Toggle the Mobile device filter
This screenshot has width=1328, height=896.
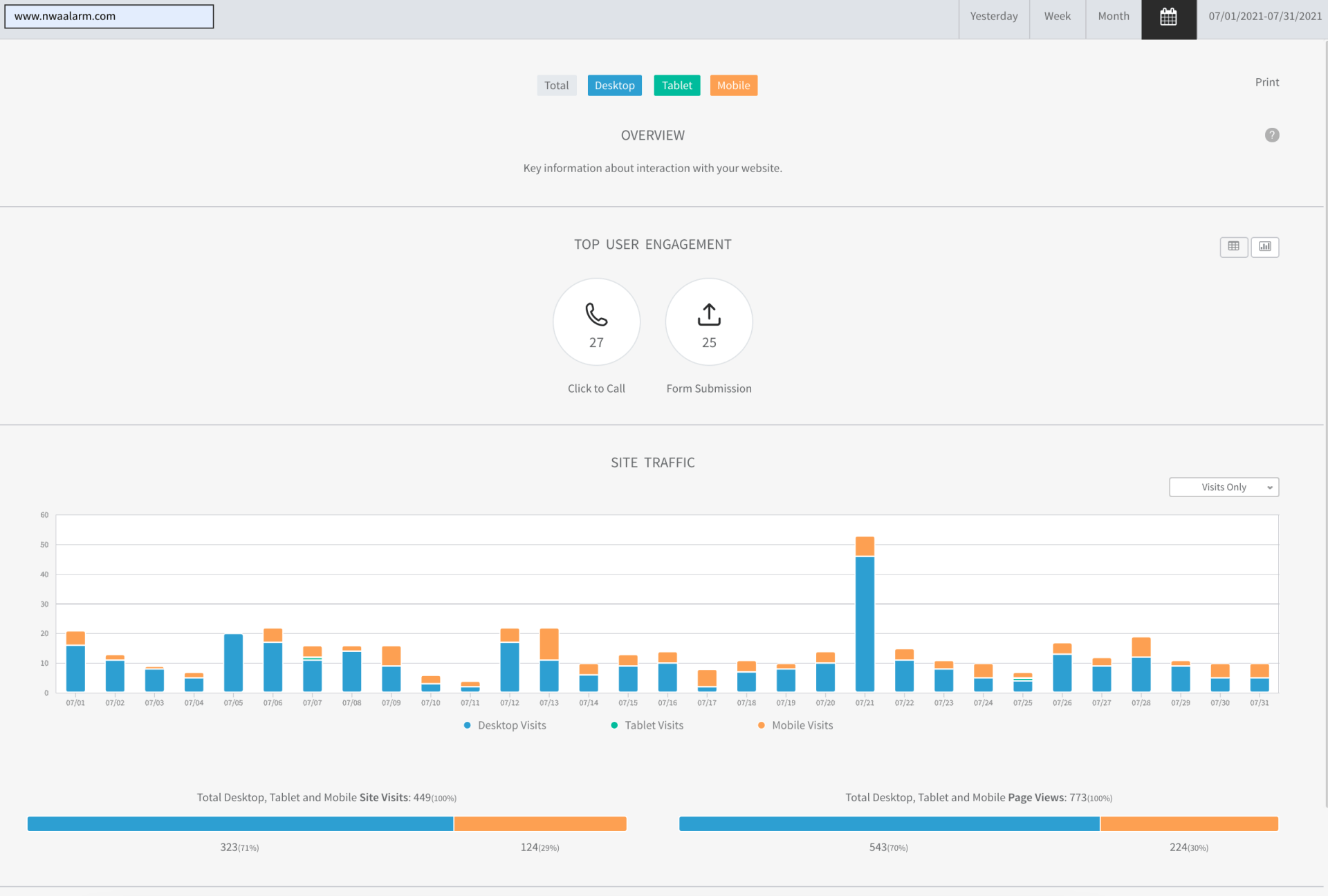click(733, 86)
